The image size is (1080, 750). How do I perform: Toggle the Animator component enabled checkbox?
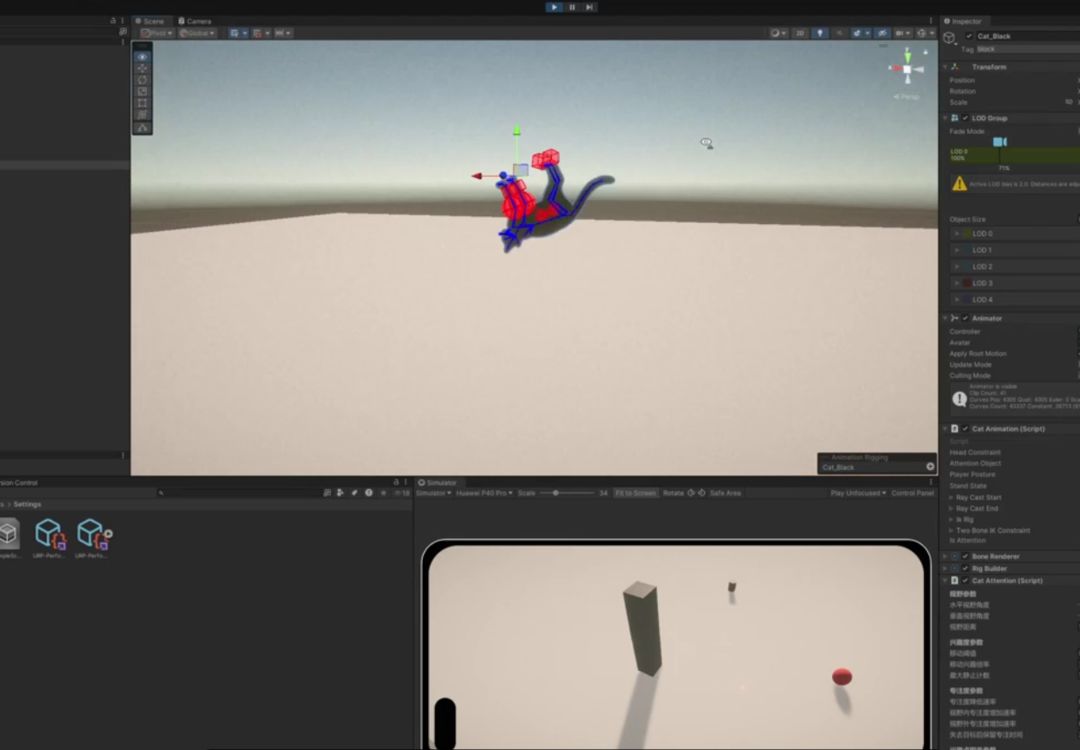(x=965, y=318)
